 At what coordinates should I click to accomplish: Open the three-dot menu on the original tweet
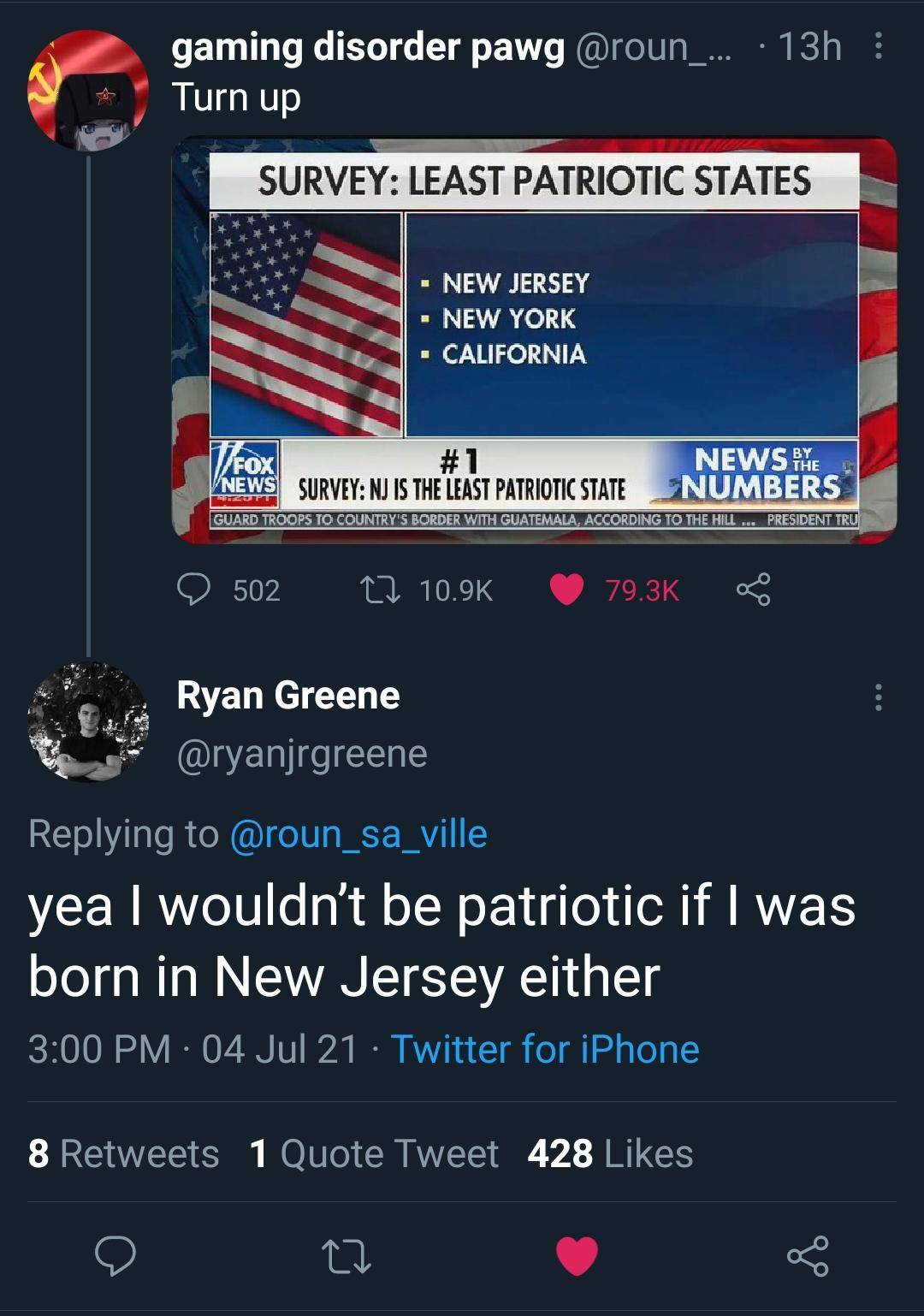coord(877,47)
